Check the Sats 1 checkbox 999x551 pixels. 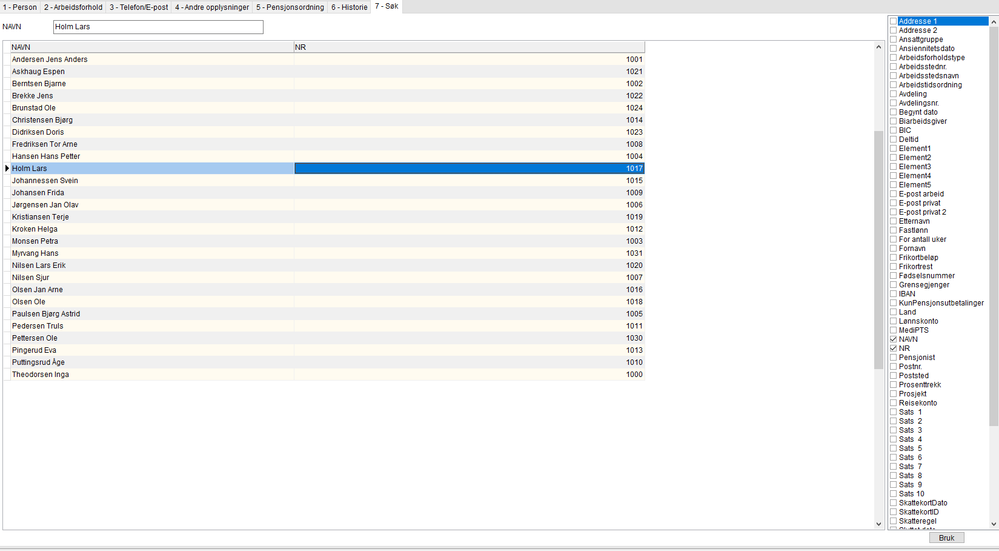click(x=893, y=412)
